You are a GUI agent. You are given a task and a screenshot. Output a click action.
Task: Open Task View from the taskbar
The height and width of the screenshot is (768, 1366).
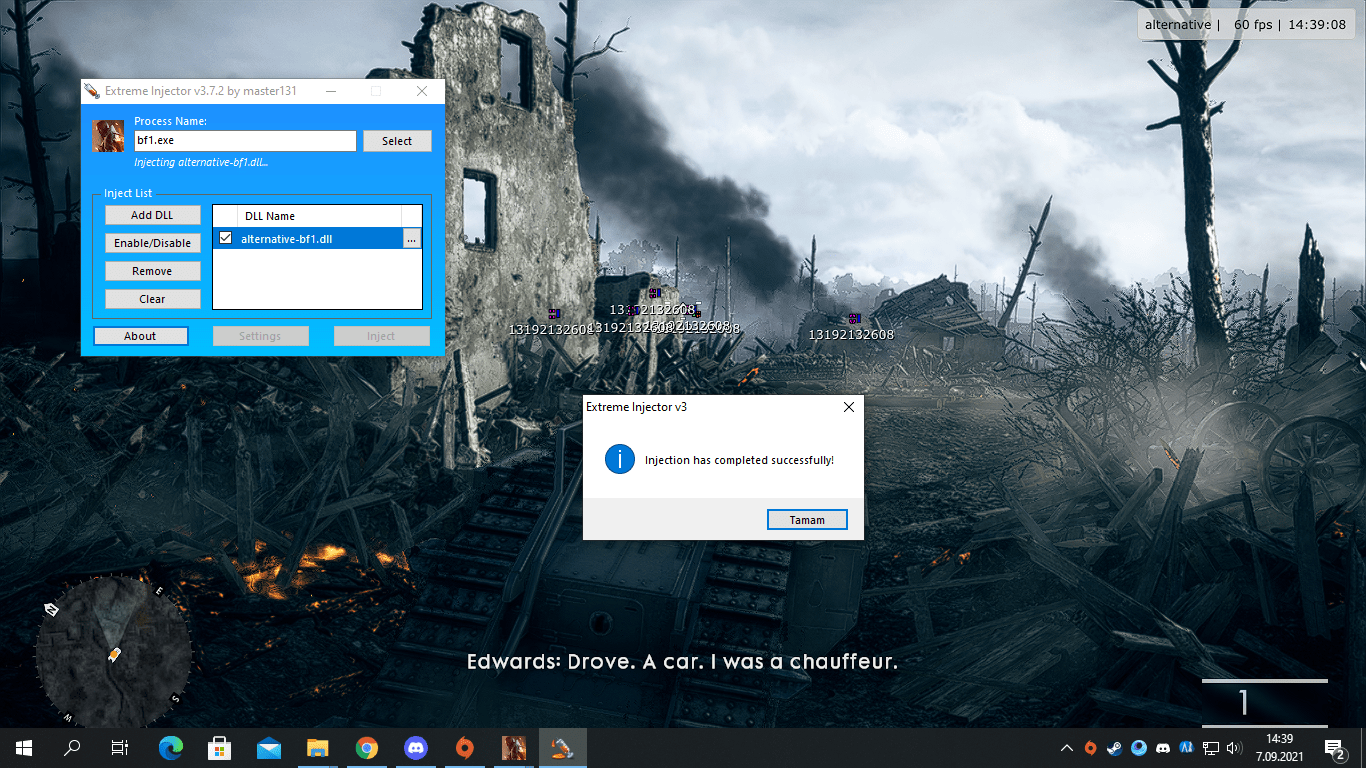pyautogui.click(x=120, y=747)
